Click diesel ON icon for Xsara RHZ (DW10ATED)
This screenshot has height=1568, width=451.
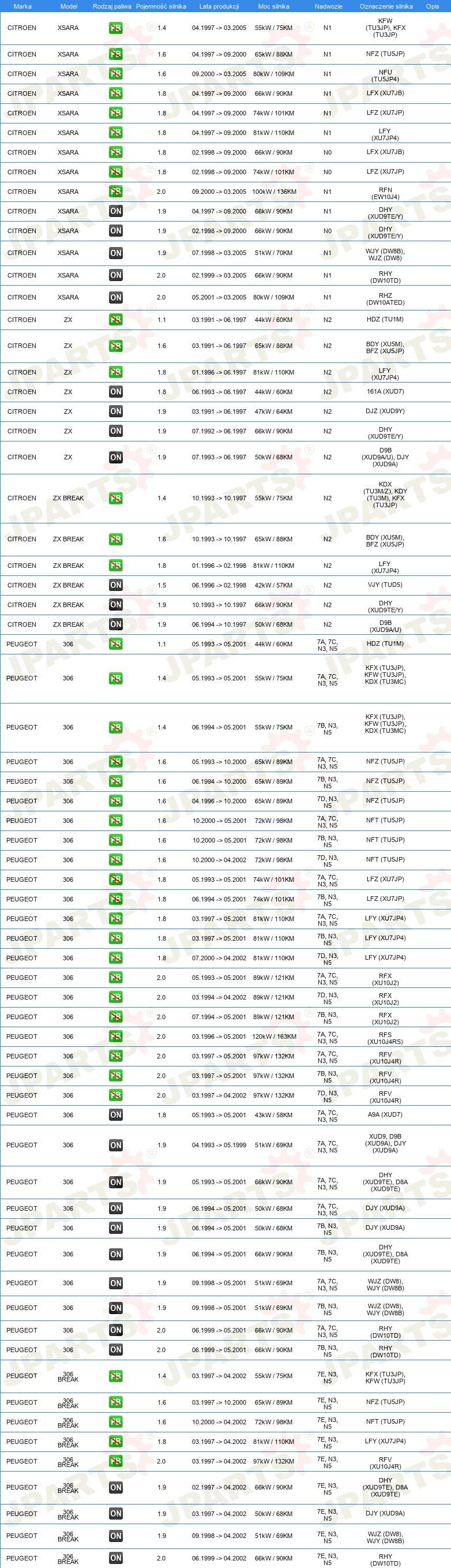click(x=116, y=298)
